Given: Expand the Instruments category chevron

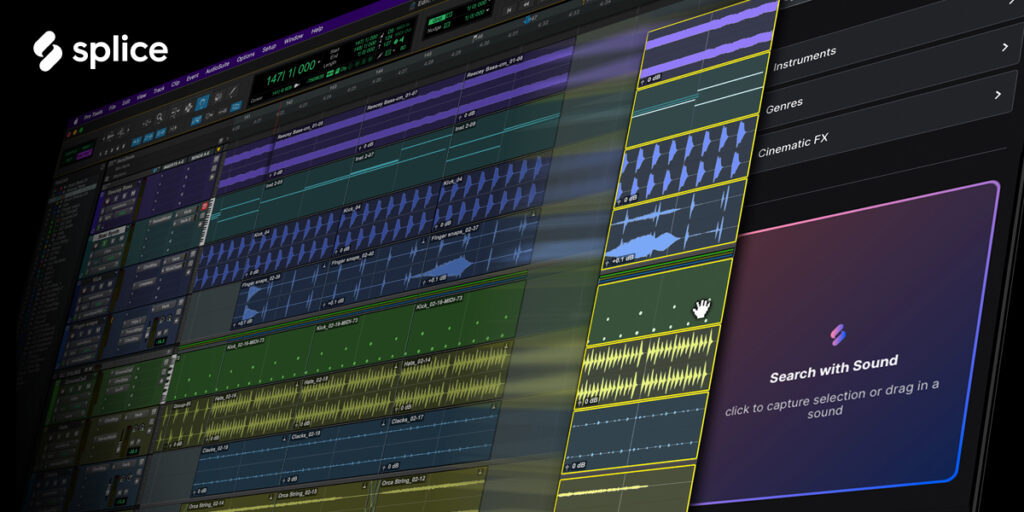Looking at the screenshot, I should 1004,46.
